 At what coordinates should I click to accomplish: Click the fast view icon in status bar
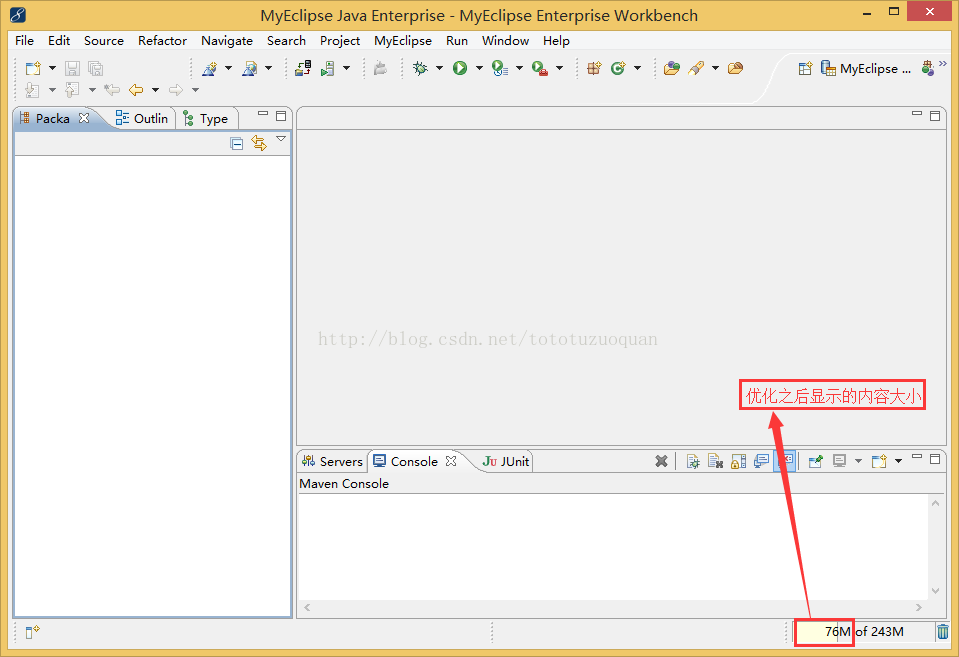32,632
